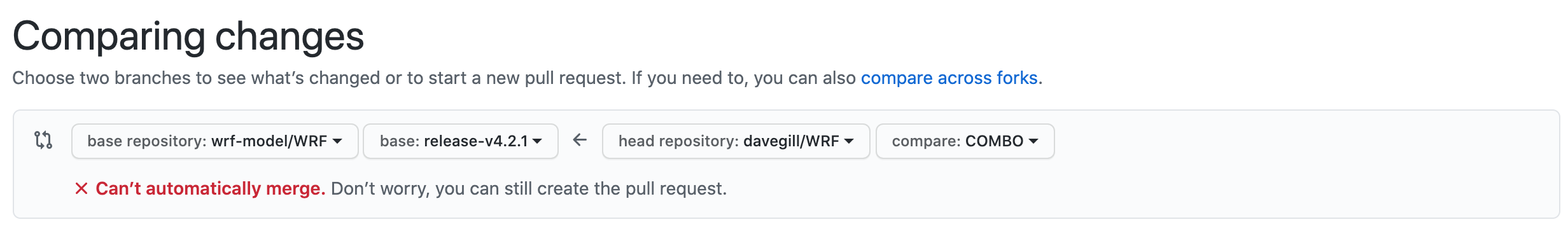Click the red X merge conflict icon
The height and width of the screenshot is (229, 1568).
[81, 188]
